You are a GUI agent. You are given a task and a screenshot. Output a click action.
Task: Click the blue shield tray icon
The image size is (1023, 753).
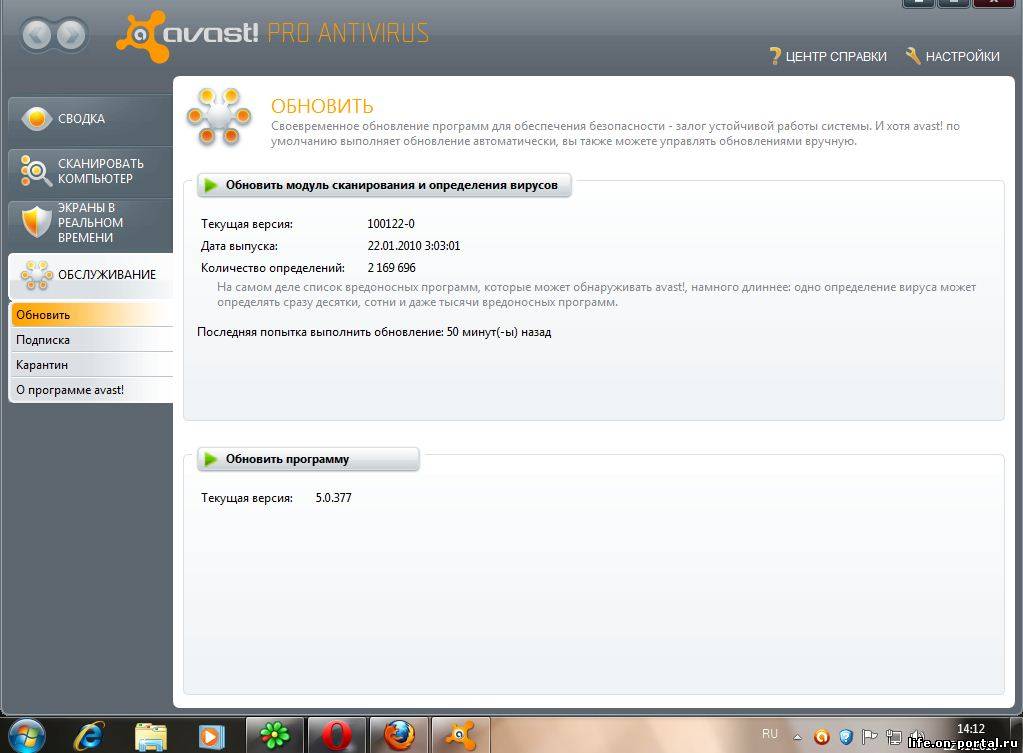846,737
